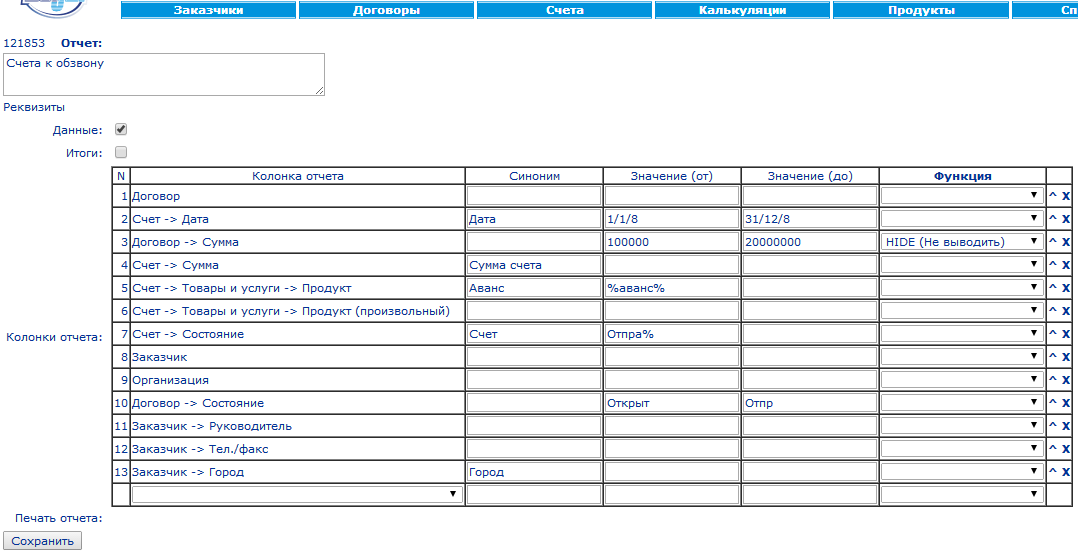The image size is (1078, 553).
Task: Open Функция dropdown for Счет -> Сумма
Action: (962, 265)
